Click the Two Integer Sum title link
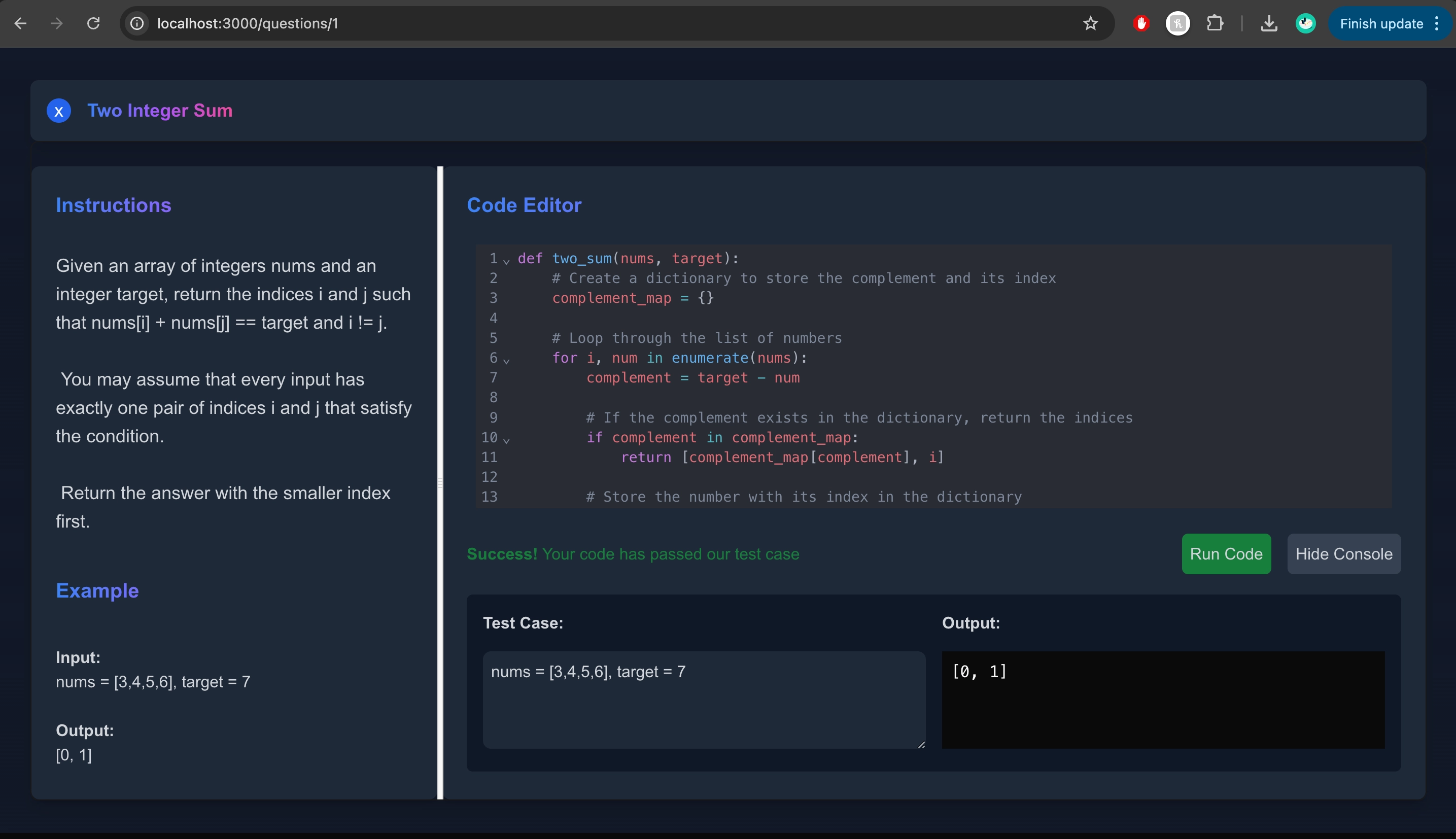Viewport: 1456px width, 839px height. tap(160, 111)
